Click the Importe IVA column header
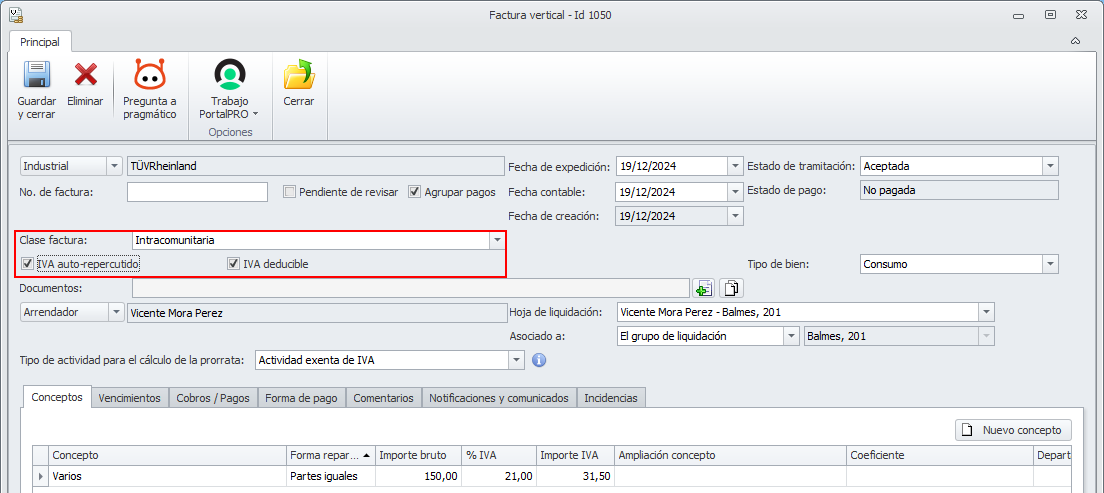The image size is (1104, 493). tap(575, 456)
